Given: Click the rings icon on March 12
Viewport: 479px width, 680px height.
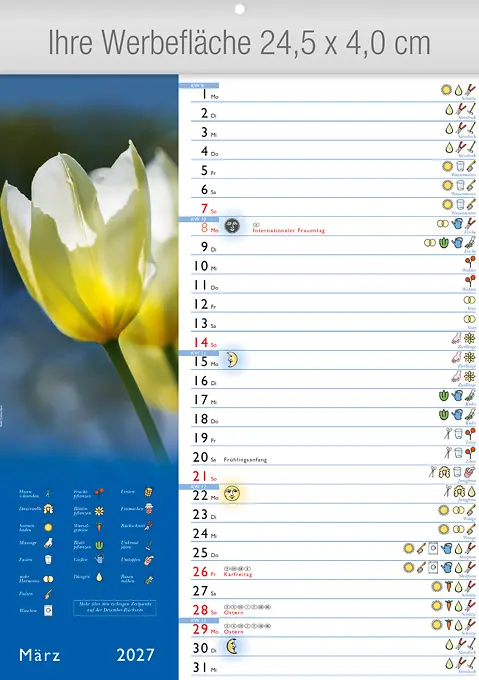Looking at the screenshot, I should 469,300.
